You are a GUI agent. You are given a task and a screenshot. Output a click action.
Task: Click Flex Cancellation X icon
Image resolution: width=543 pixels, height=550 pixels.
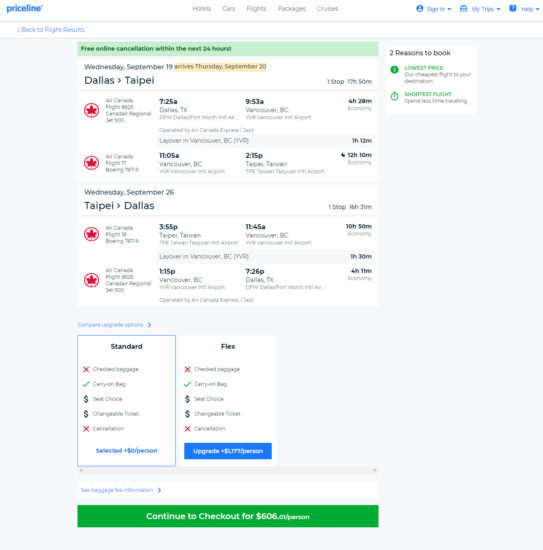pos(187,429)
